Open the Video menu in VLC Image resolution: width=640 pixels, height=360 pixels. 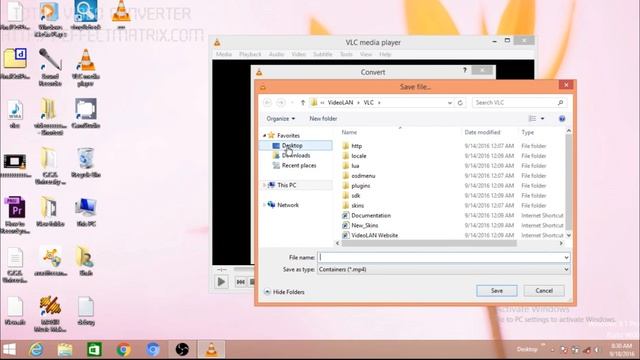pyautogui.click(x=298, y=54)
